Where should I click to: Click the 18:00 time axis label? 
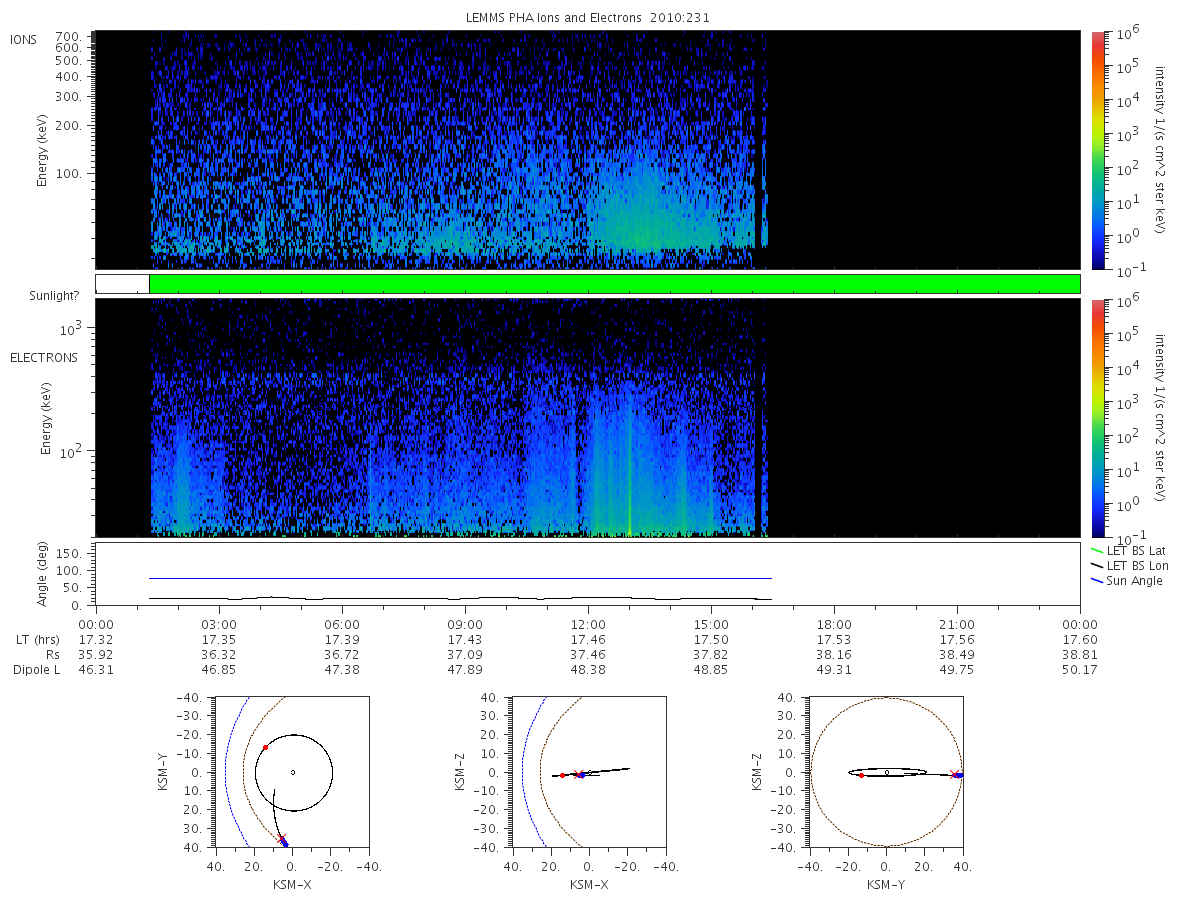(x=834, y=624)
